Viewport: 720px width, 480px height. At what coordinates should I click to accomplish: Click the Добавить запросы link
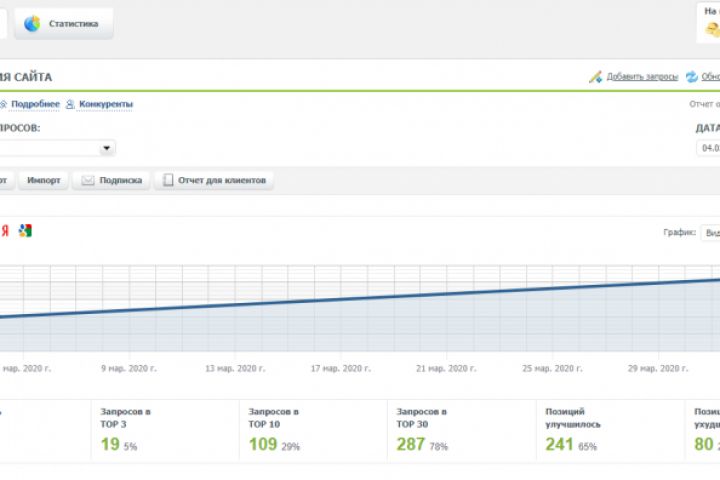tap(642, 76)
